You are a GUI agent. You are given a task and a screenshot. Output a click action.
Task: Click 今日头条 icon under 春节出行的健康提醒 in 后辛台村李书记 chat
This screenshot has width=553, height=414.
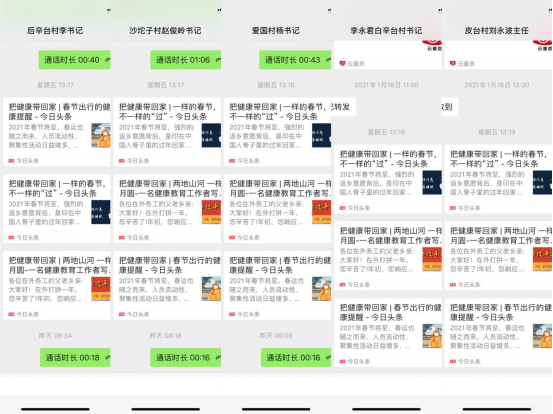pos(11,161)
